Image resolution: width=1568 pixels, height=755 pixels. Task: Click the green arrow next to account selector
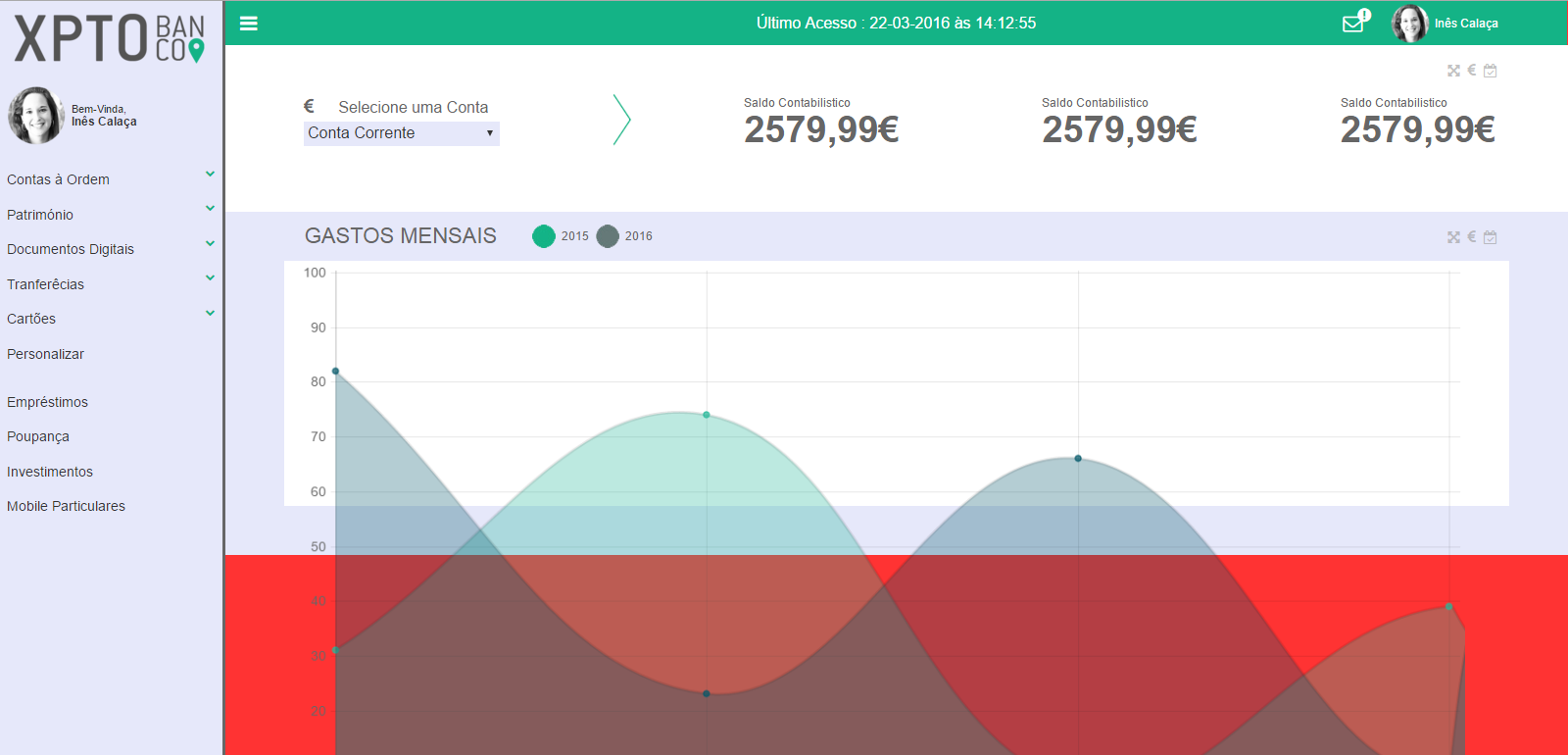coord(621,120)
